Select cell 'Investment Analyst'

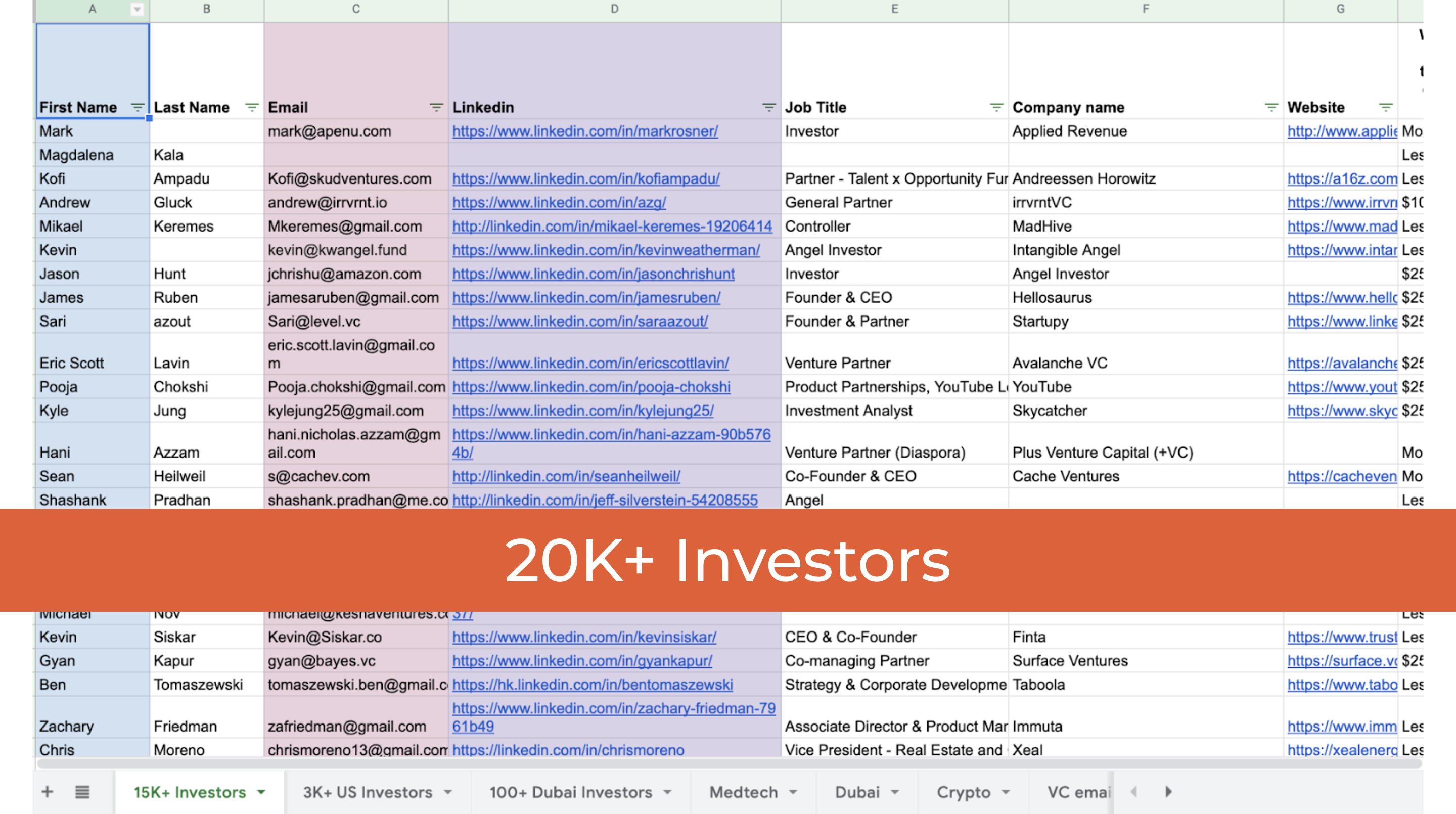(895, 411)
